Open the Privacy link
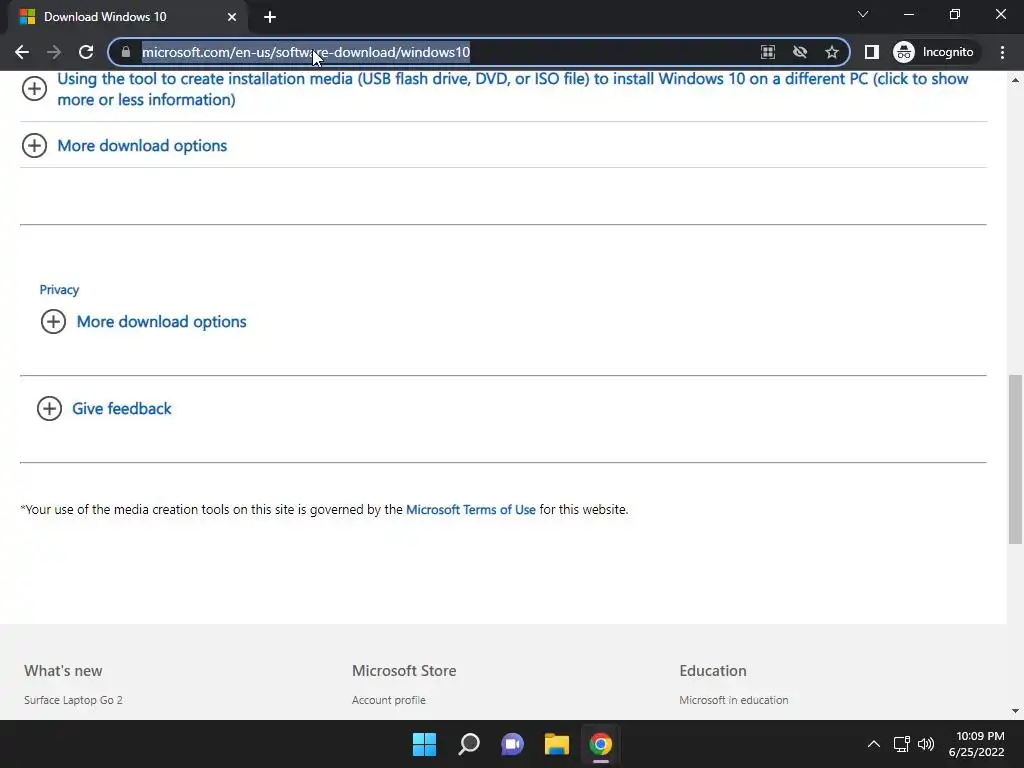Image resolution: width=1024 pixels, height=768 pixels. [x=59, y=289]
